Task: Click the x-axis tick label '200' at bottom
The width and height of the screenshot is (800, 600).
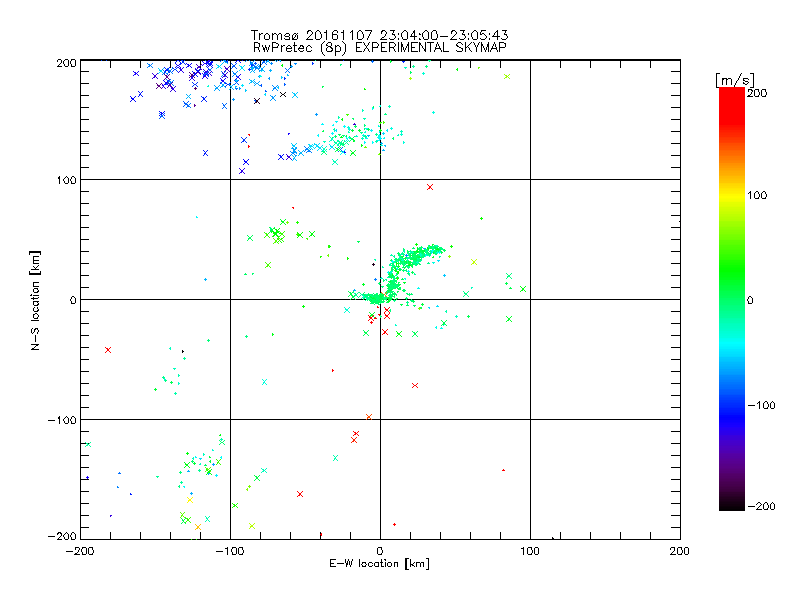Action: tap(680, 551)
